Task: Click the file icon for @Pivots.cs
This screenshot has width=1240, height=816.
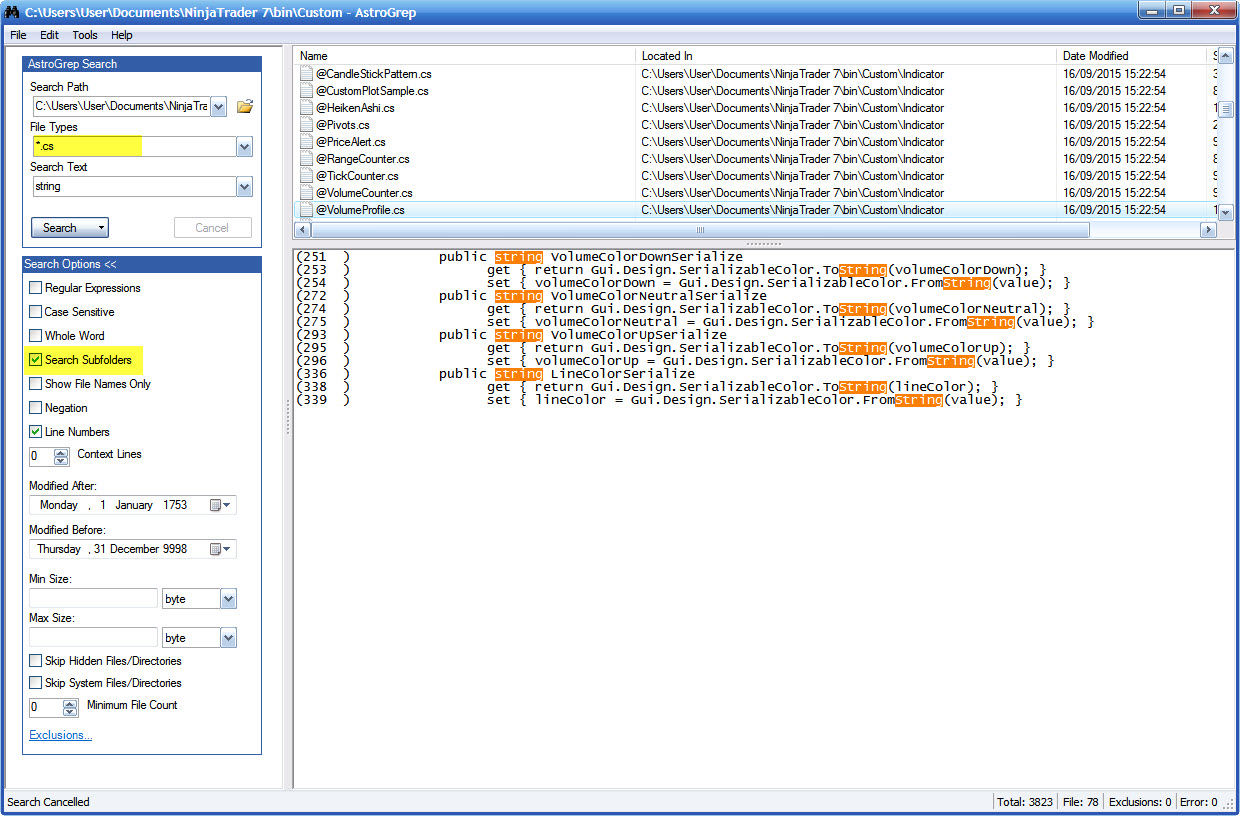Action: (306, 125)
